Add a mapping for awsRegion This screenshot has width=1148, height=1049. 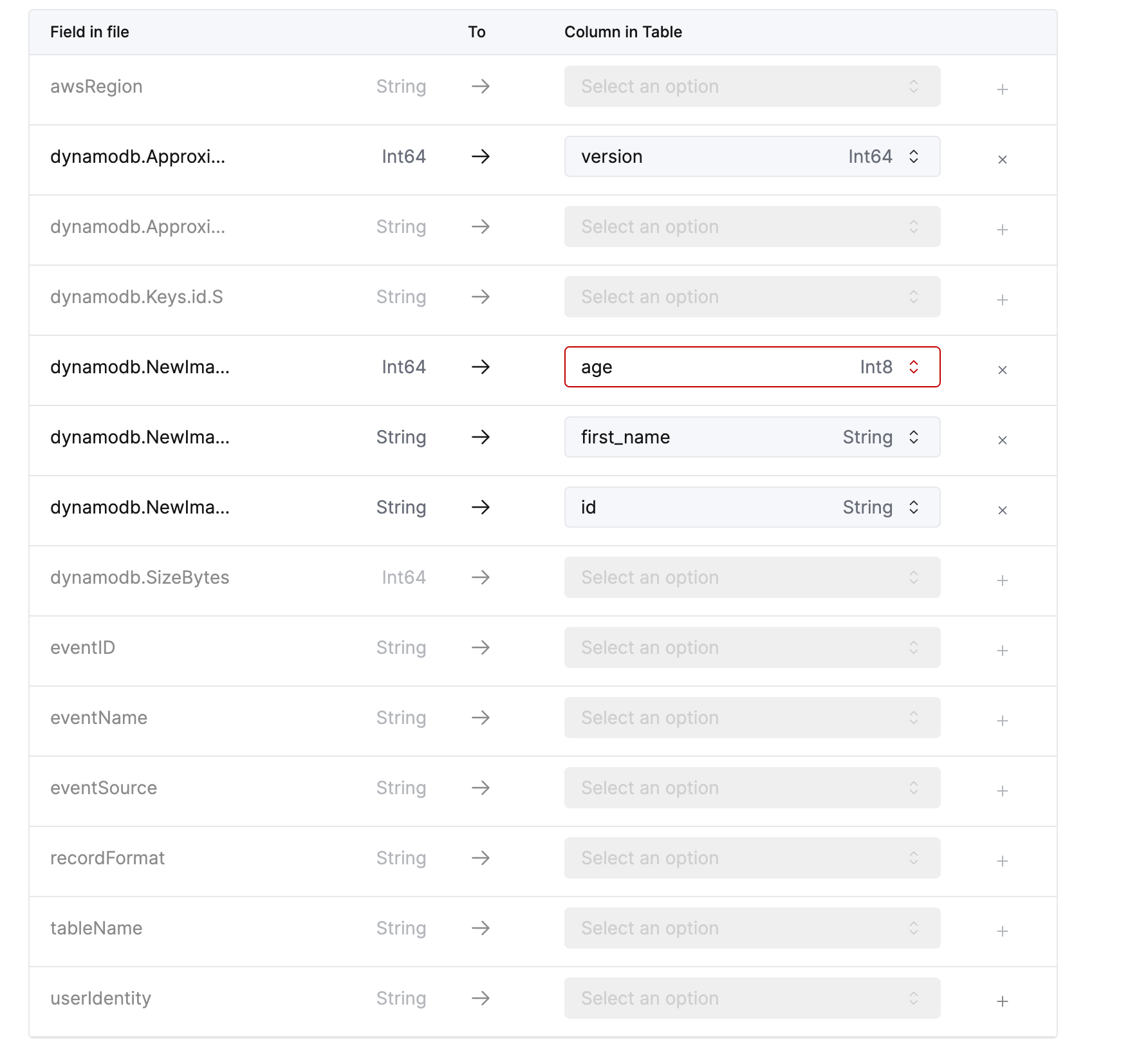point(1002,89)
